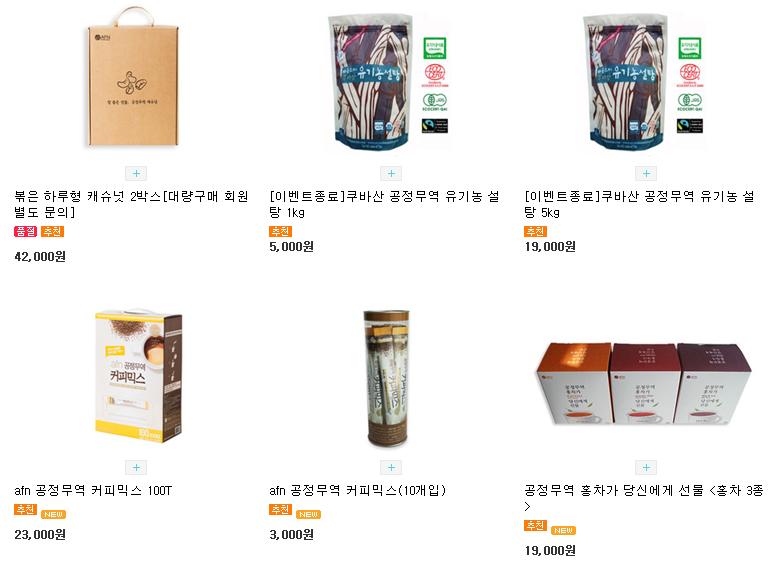Open the afn coffee mix 100T box image
The width and height of the screenshot is (770, 561).
pos(138,377)
